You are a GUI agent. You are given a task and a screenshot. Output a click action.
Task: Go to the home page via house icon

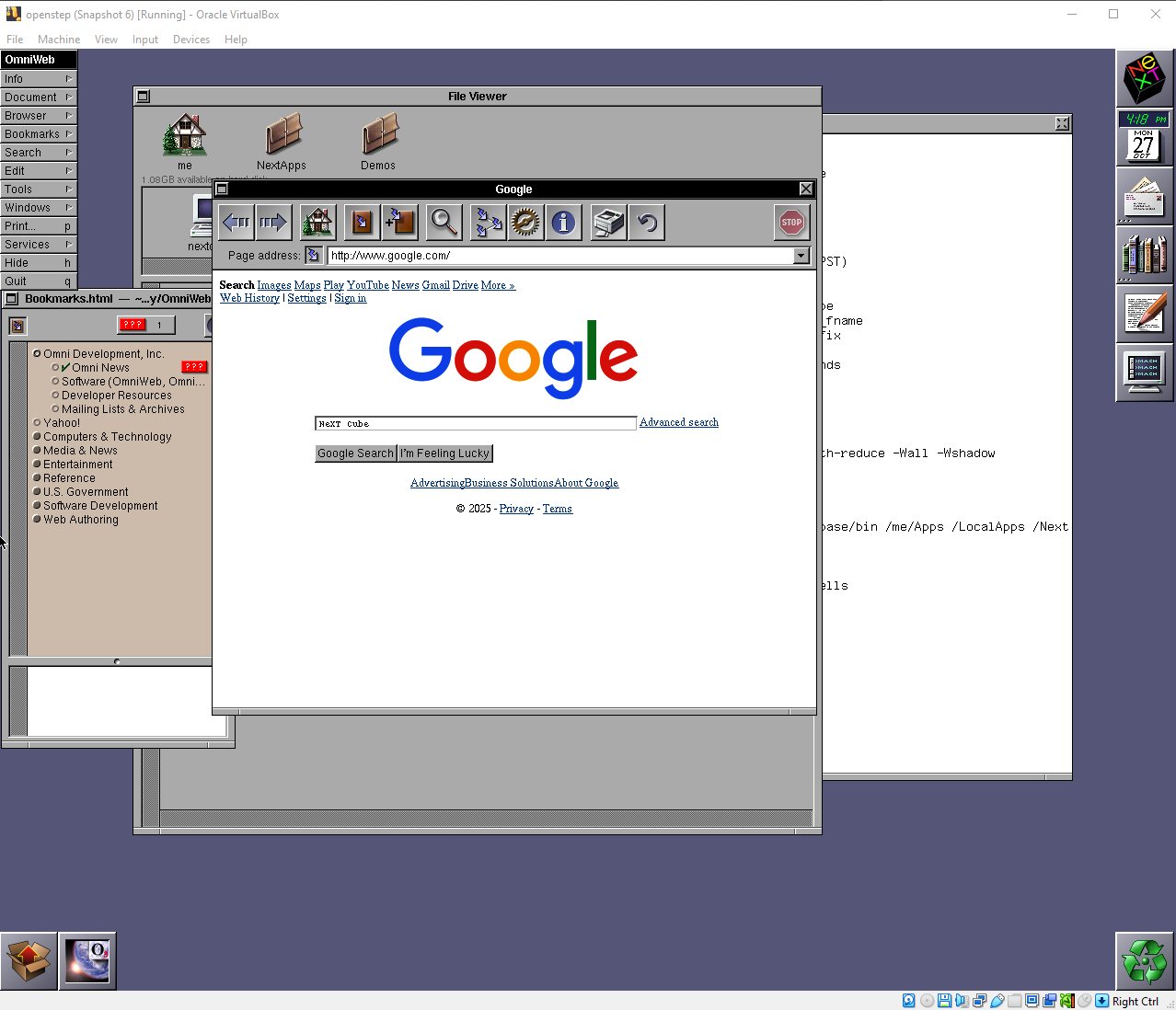317,223
